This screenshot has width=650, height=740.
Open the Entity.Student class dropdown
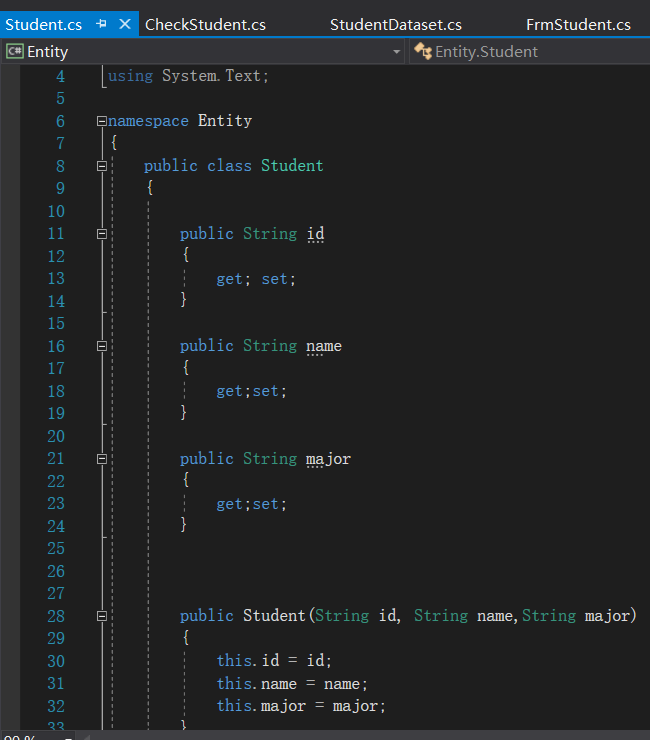click(x=530, y=51)
